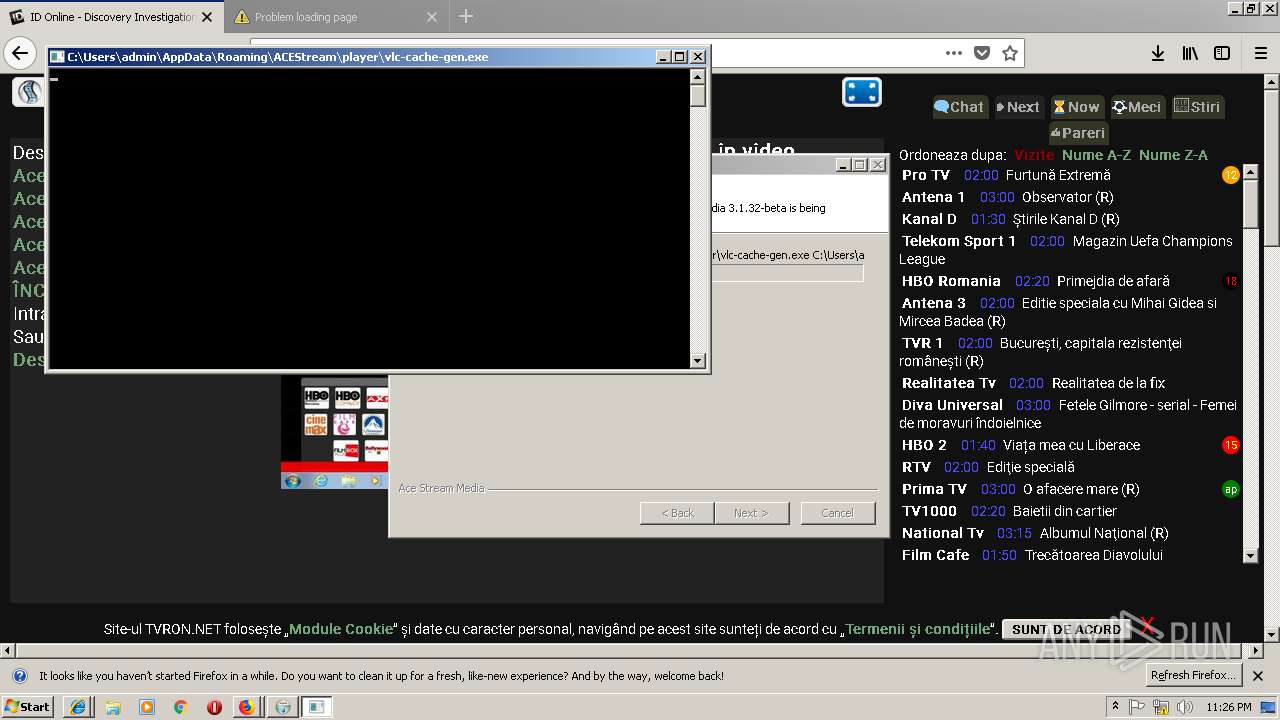Image resolution: width=1280 pixels, height=720 pixels.
Task: Open the Module Cookie link
Action: [341, 629]
